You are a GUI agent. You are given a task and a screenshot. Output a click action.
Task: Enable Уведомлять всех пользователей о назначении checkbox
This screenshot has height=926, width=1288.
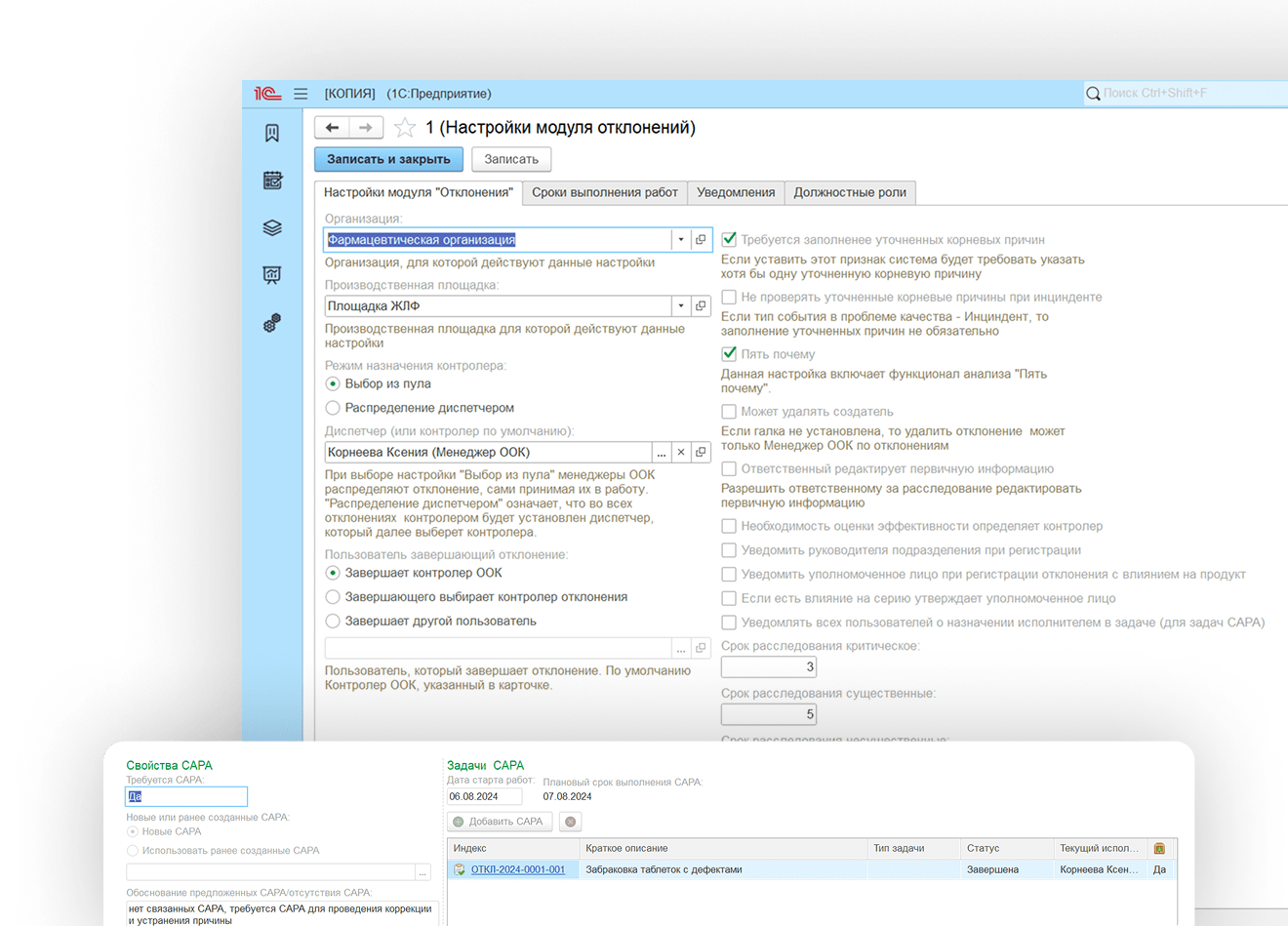(729, 622)
